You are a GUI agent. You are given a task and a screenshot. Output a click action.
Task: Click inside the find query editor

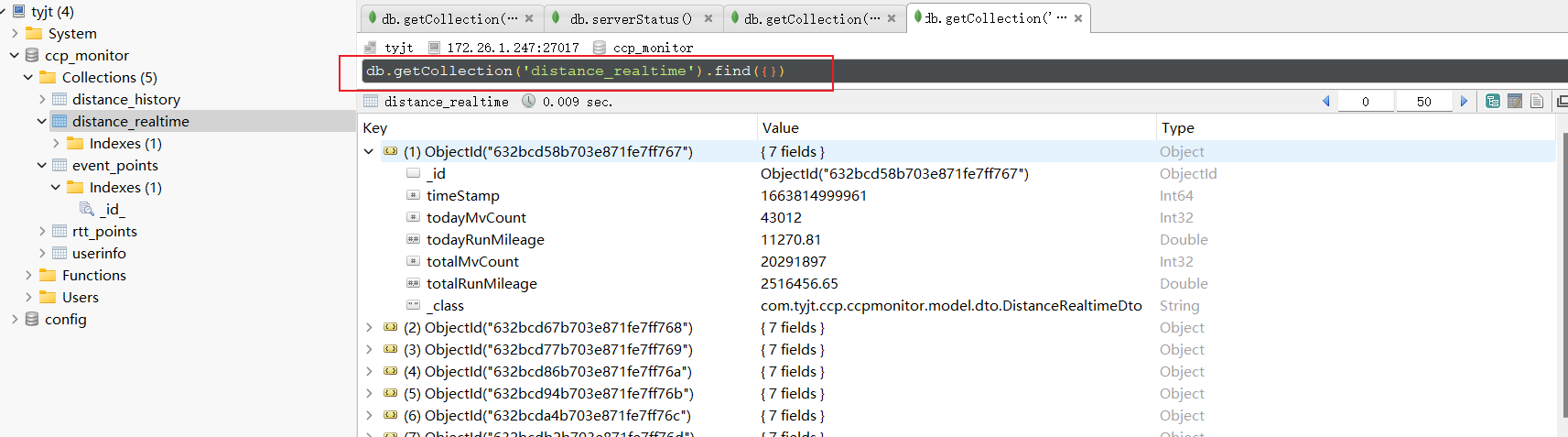[965, 71]
